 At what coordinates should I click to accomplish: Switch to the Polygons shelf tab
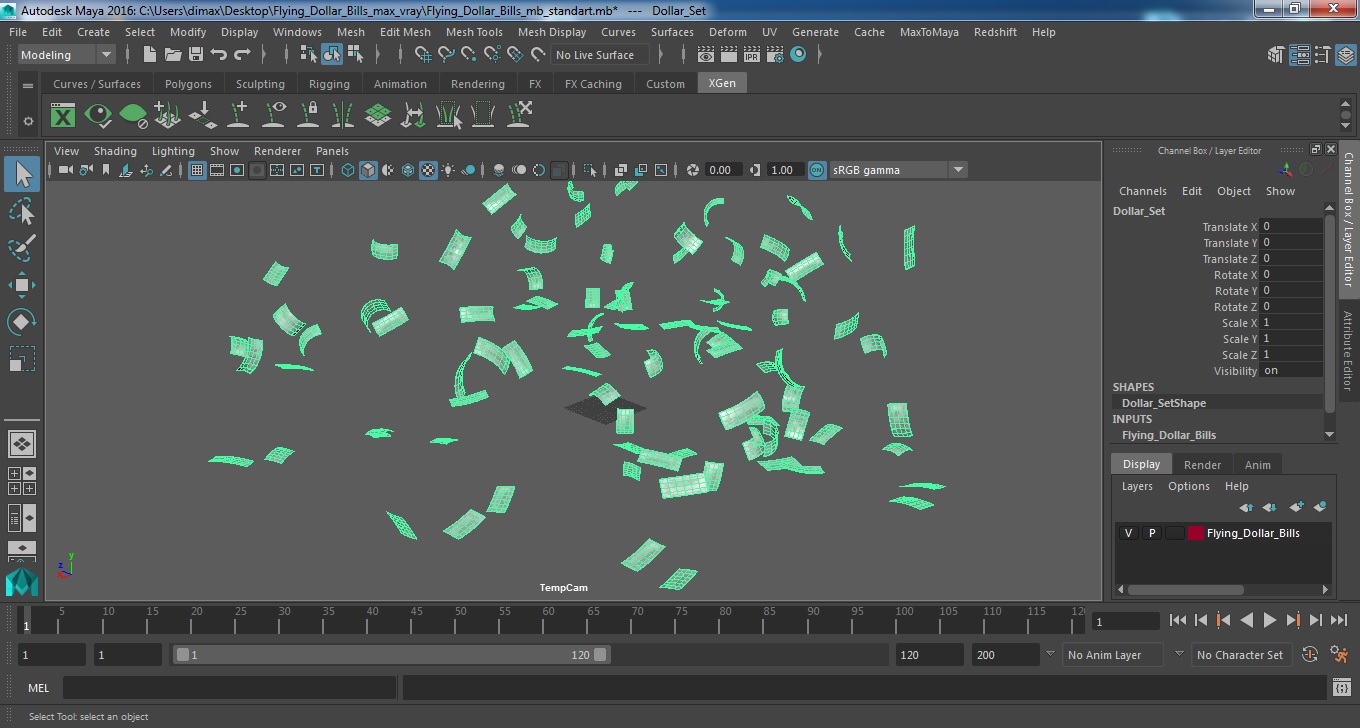pyautogui.click(x=188, y=84)
